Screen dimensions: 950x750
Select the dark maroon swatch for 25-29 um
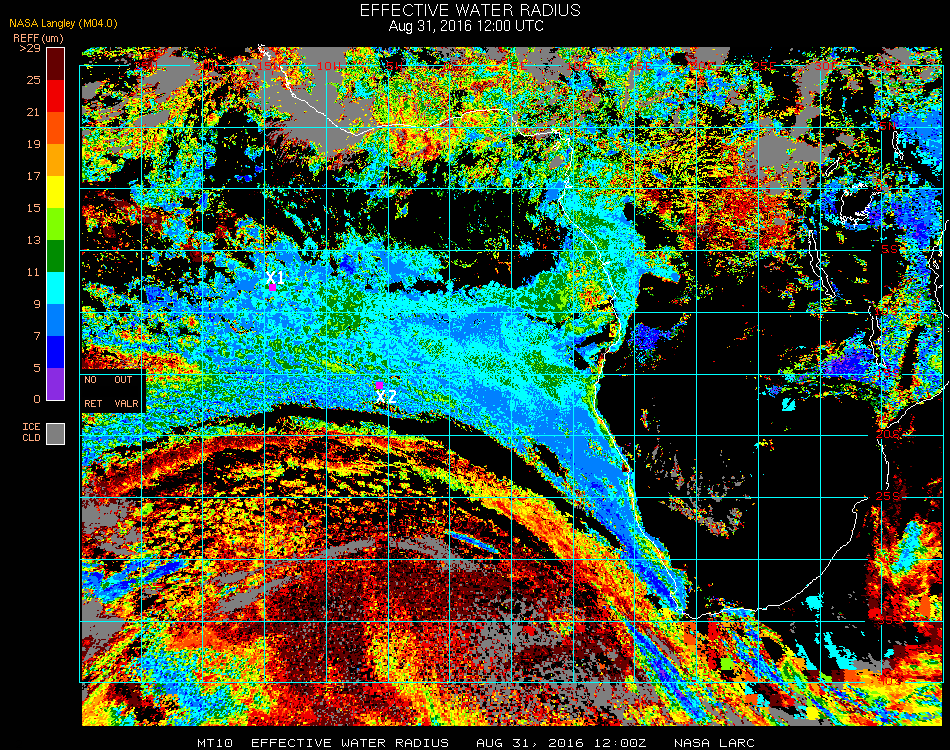55,64
